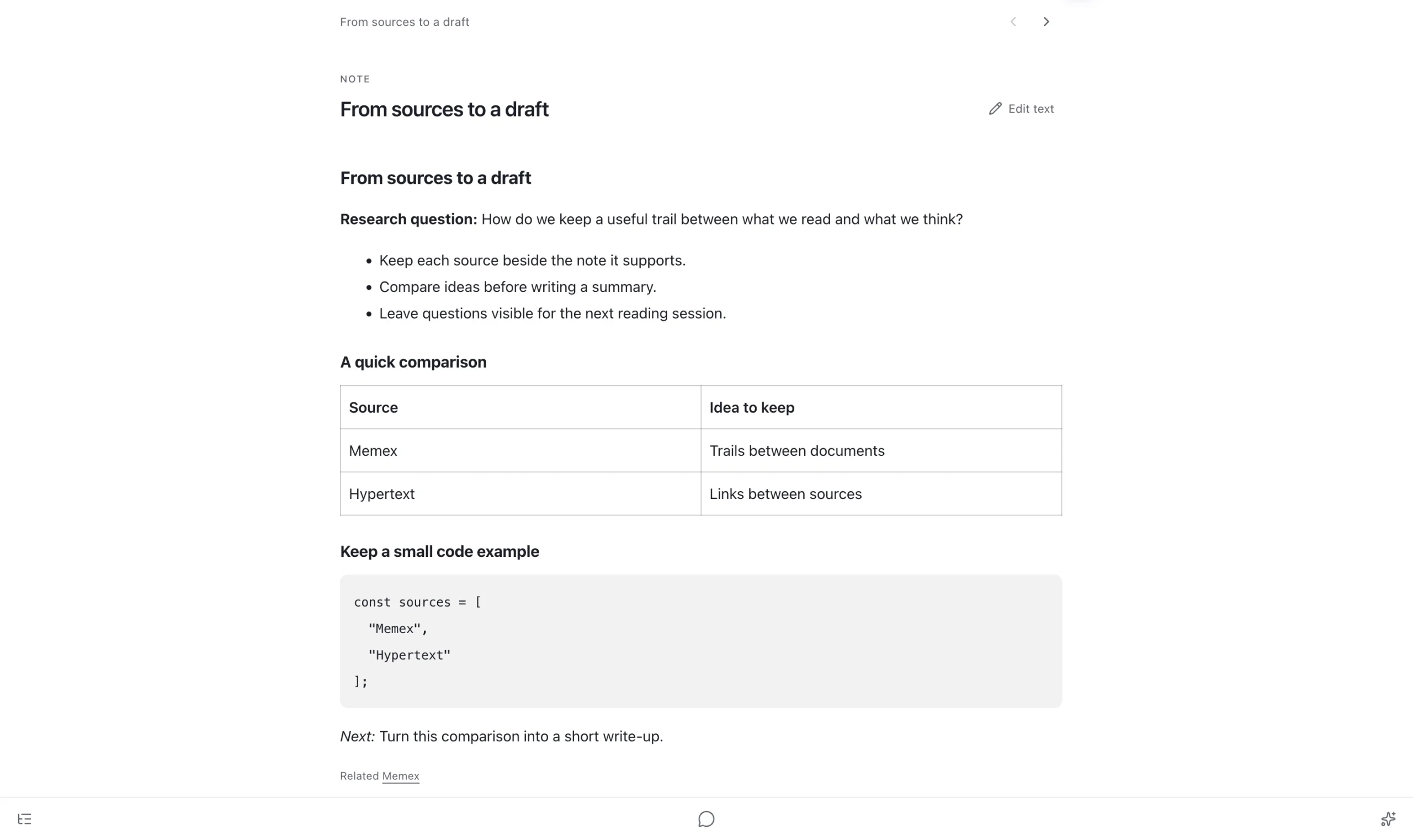Open the AI sparkle assistant icon
The height and width of the screenshot is (840, 1413).
(x=1388, y=818)
